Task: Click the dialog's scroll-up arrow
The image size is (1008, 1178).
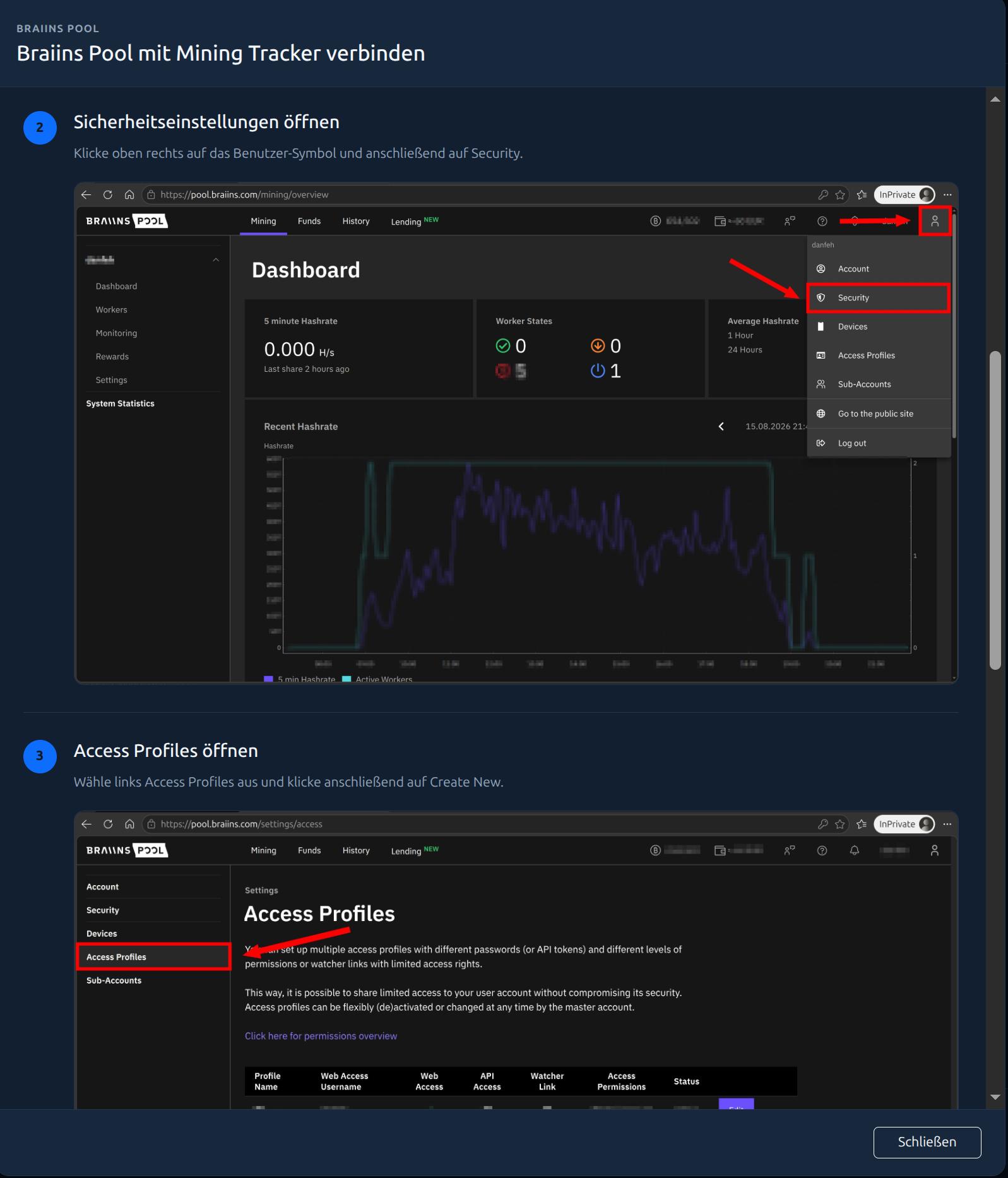Action: 995,99
